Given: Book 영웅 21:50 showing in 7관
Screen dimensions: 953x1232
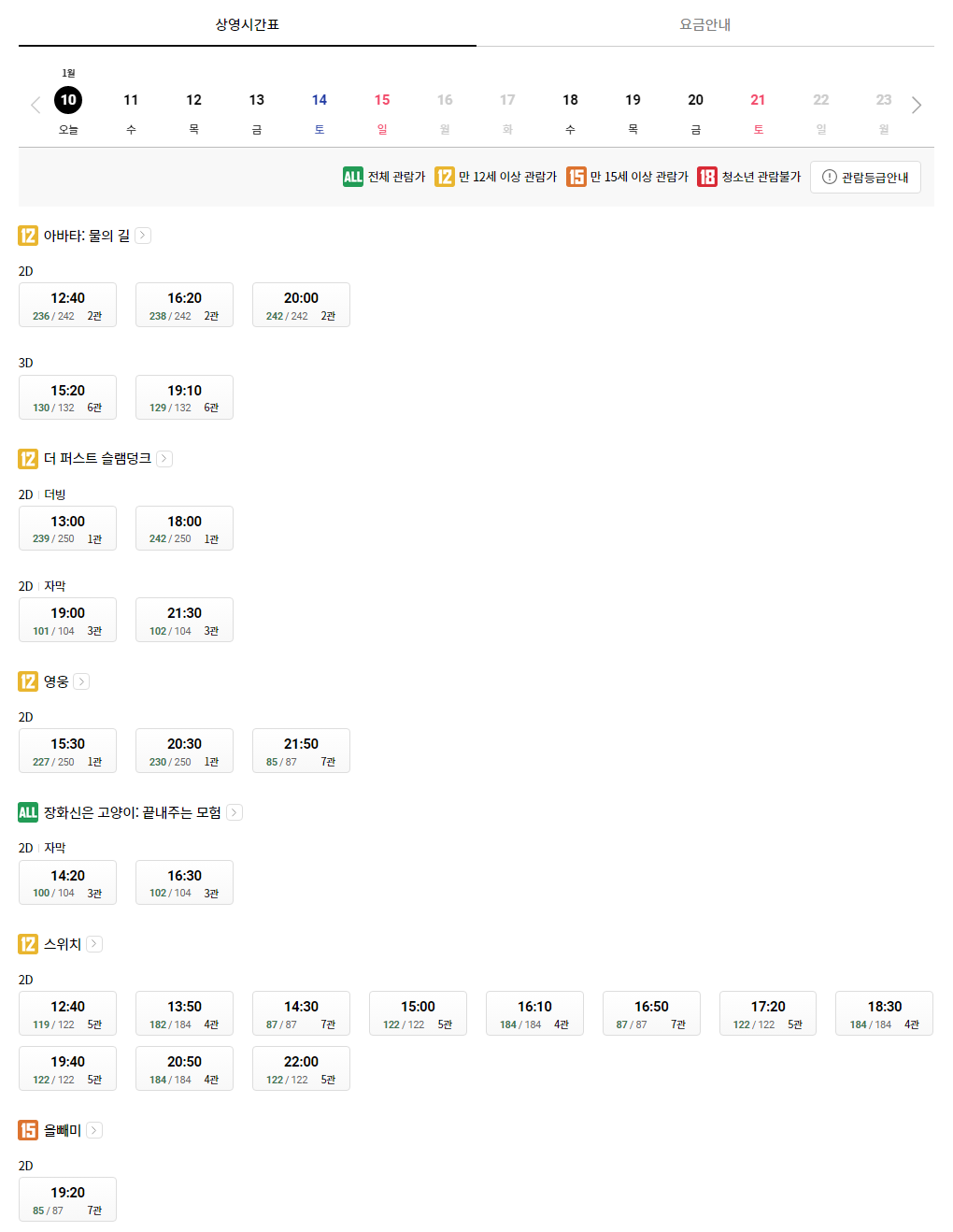Looking at the screenshot, I should pos(301,751).
